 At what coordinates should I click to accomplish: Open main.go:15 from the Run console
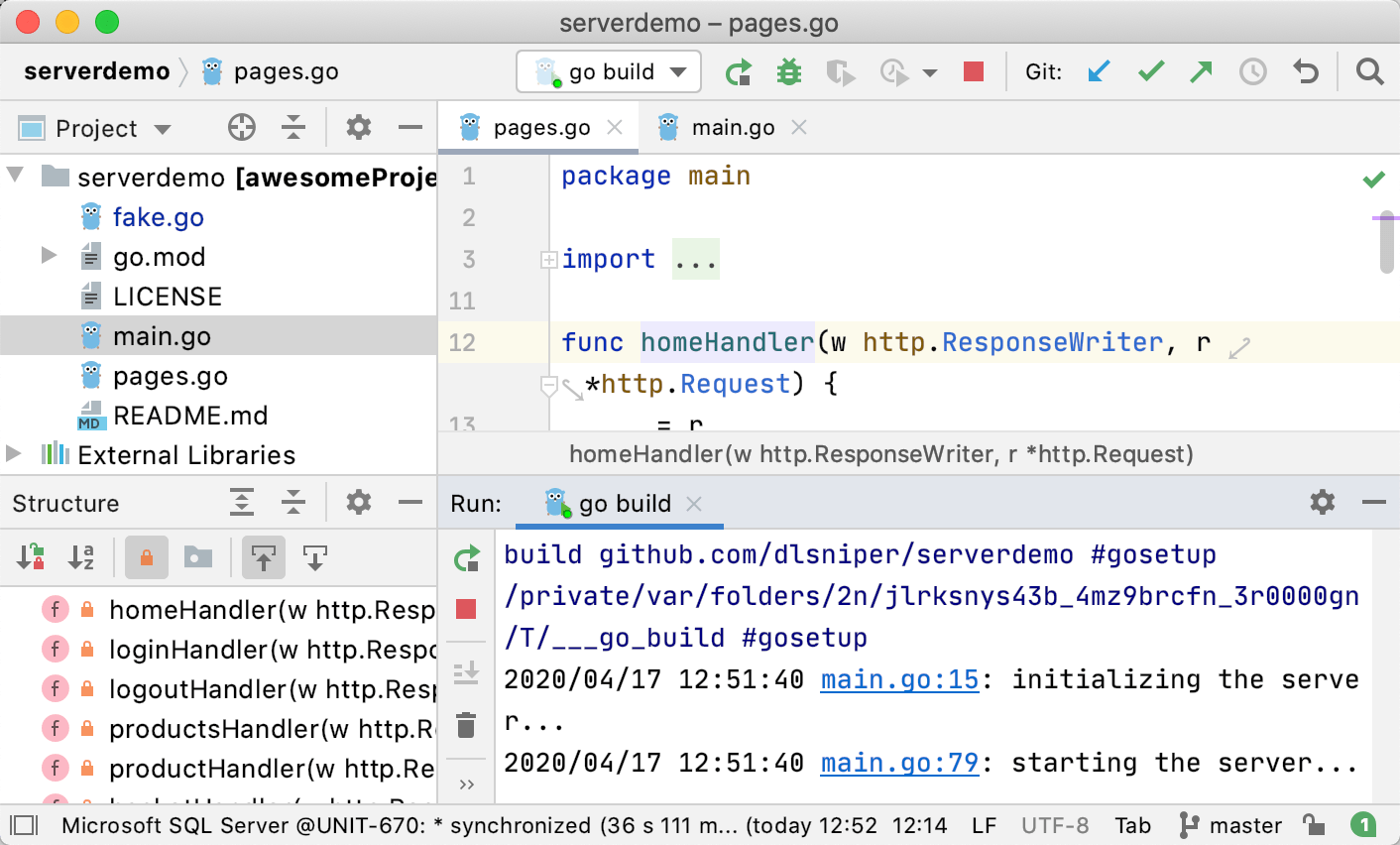899,679
